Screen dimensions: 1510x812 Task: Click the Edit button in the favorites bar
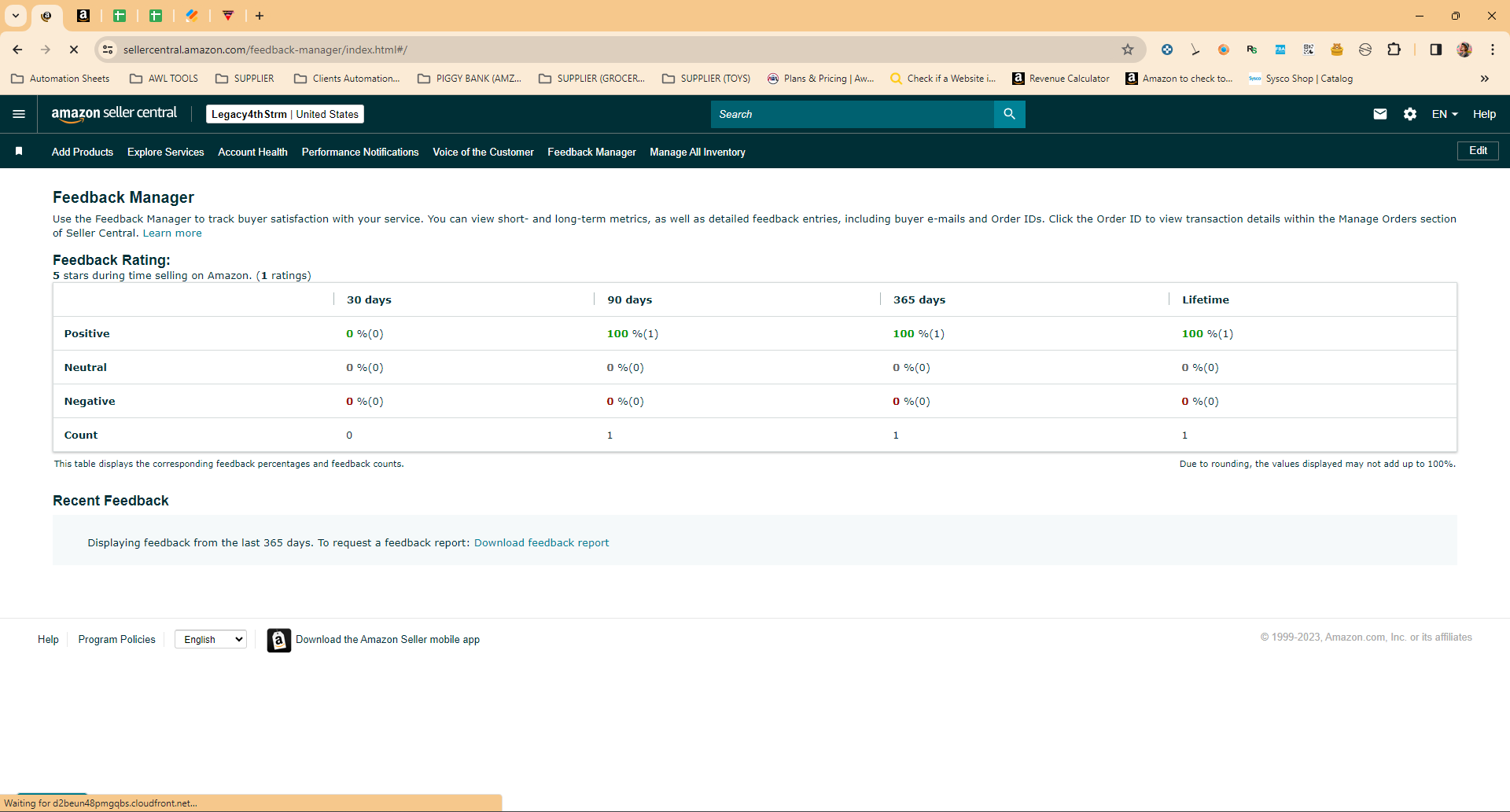point(1478,151)
